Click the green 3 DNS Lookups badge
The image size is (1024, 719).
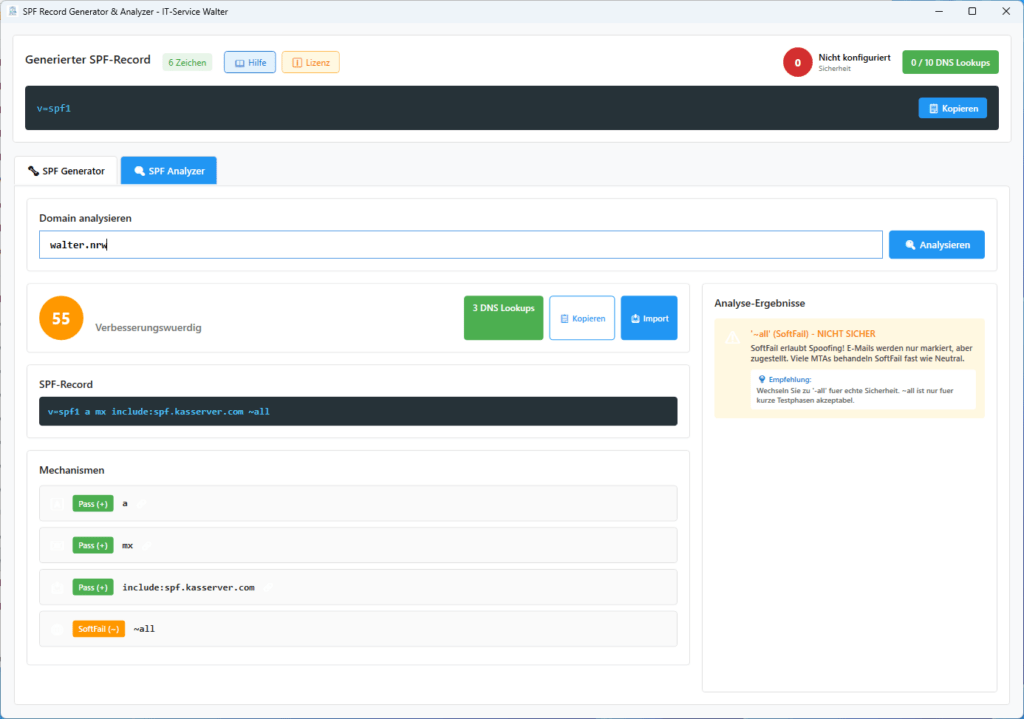[504, 318]
